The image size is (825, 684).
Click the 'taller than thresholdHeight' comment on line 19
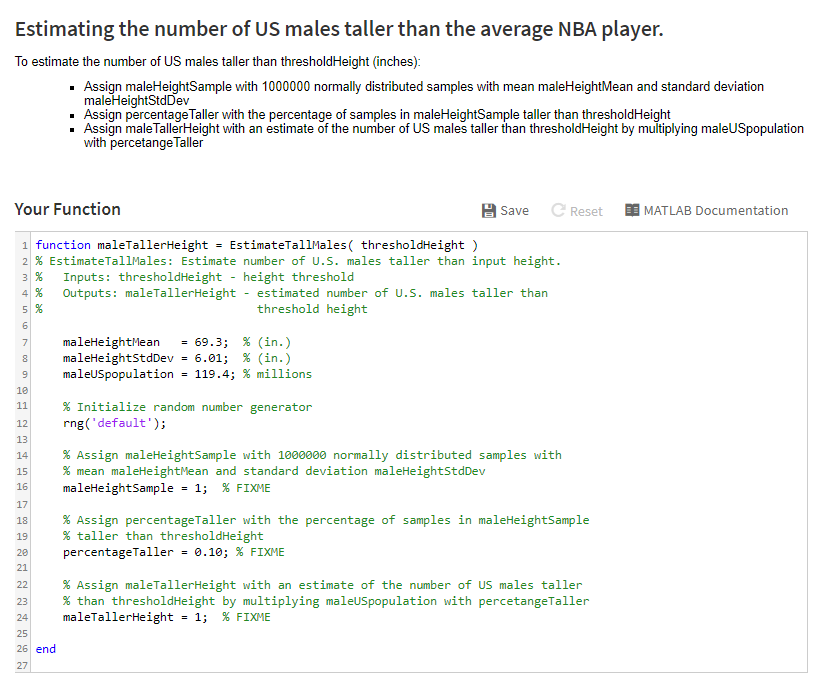tap(163, 536)
